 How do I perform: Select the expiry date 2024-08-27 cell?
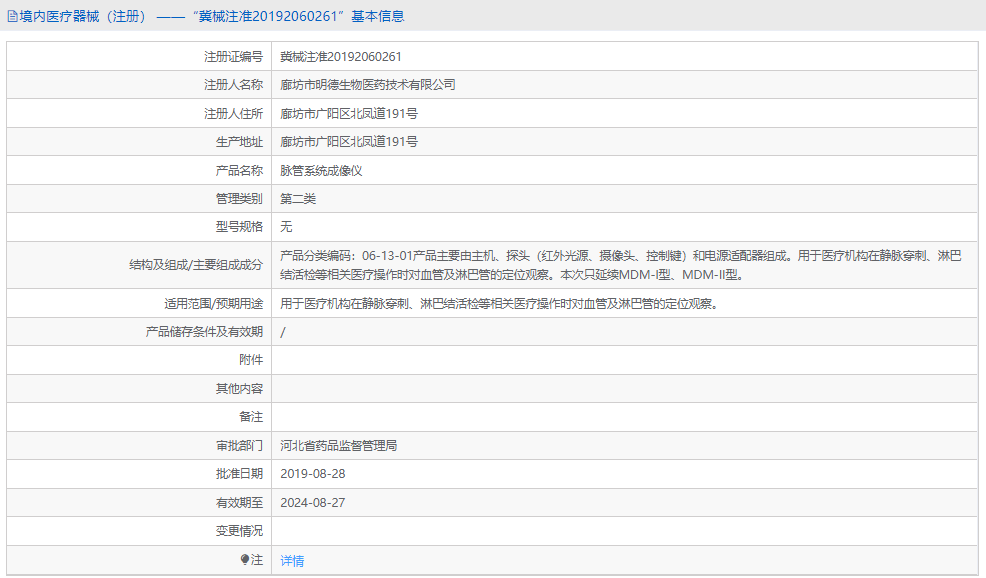316,501
